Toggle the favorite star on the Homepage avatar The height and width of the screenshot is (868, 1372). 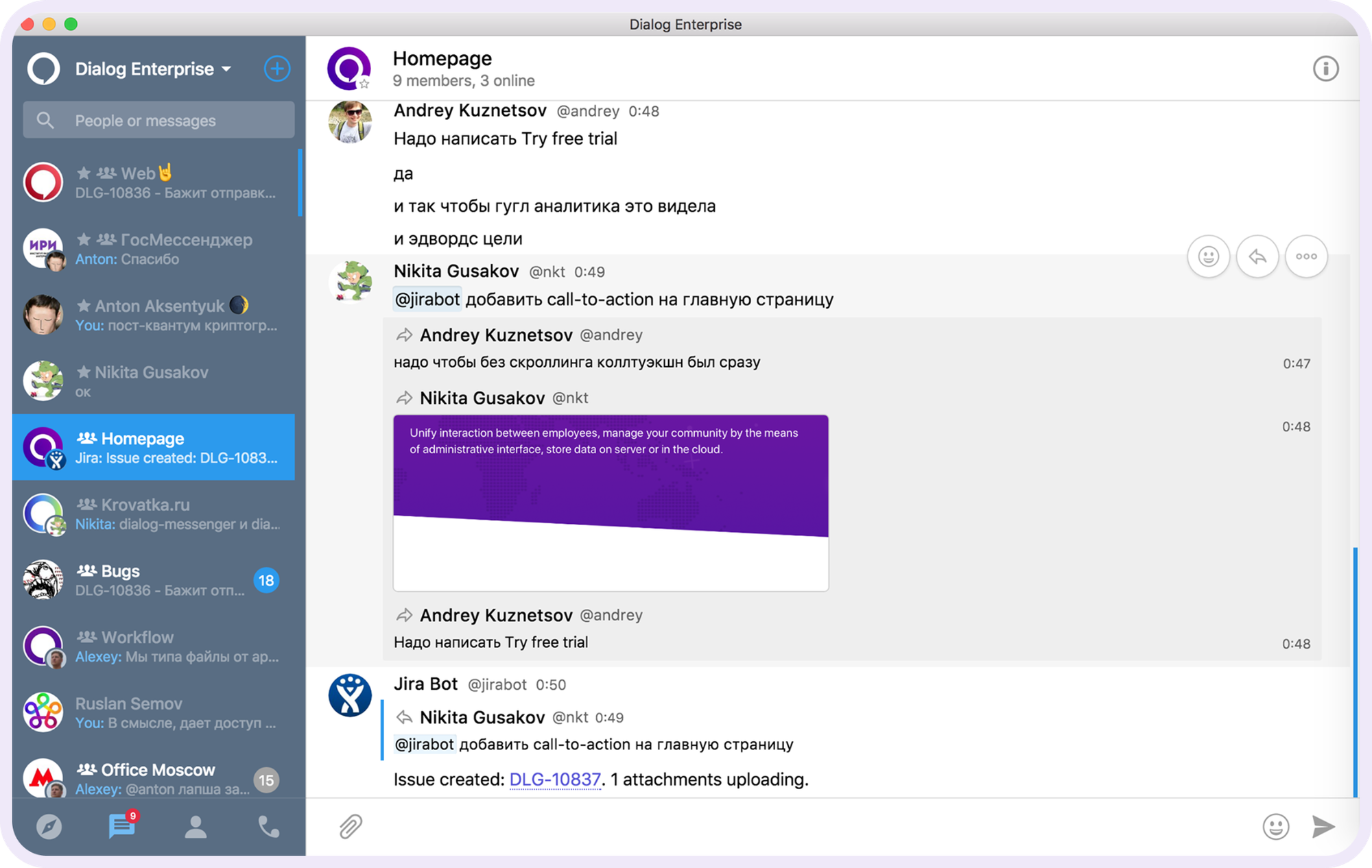tap(364, 84)
